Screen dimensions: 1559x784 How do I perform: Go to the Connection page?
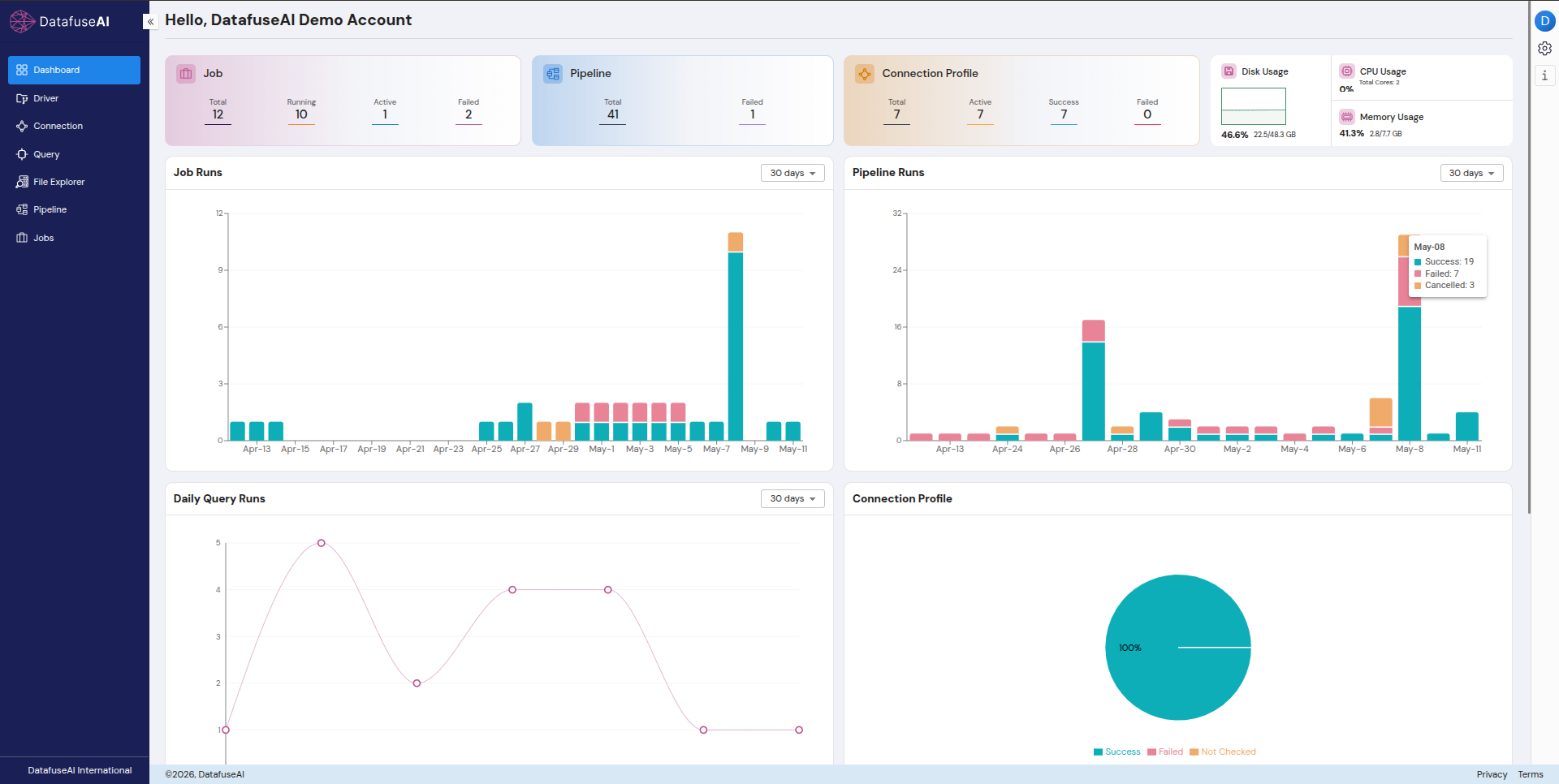click(74, 126)
